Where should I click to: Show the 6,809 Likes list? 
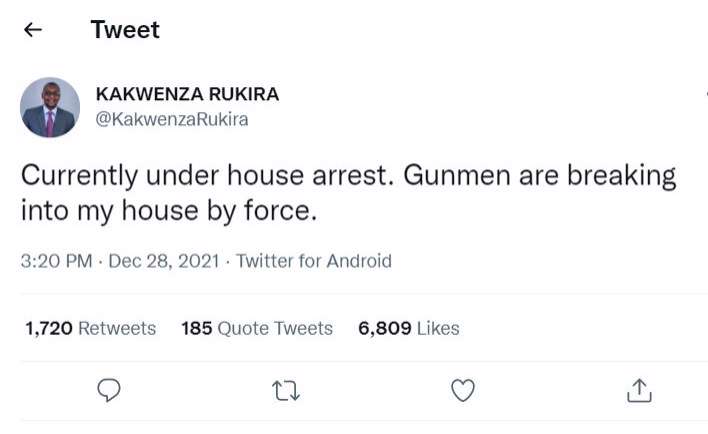pyautogui.click(x=408, y=328)
